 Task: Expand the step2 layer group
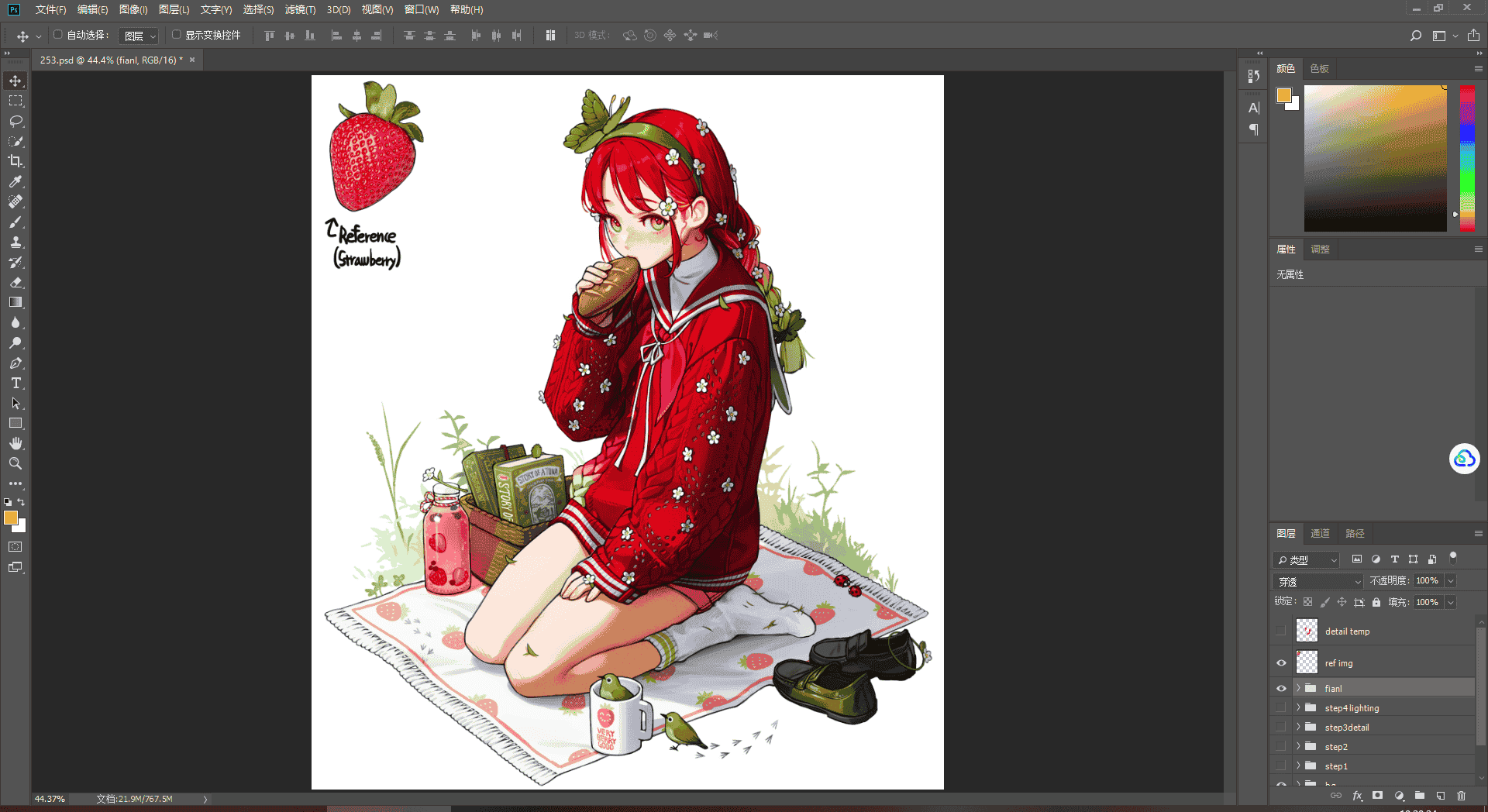click(1298, 746)
